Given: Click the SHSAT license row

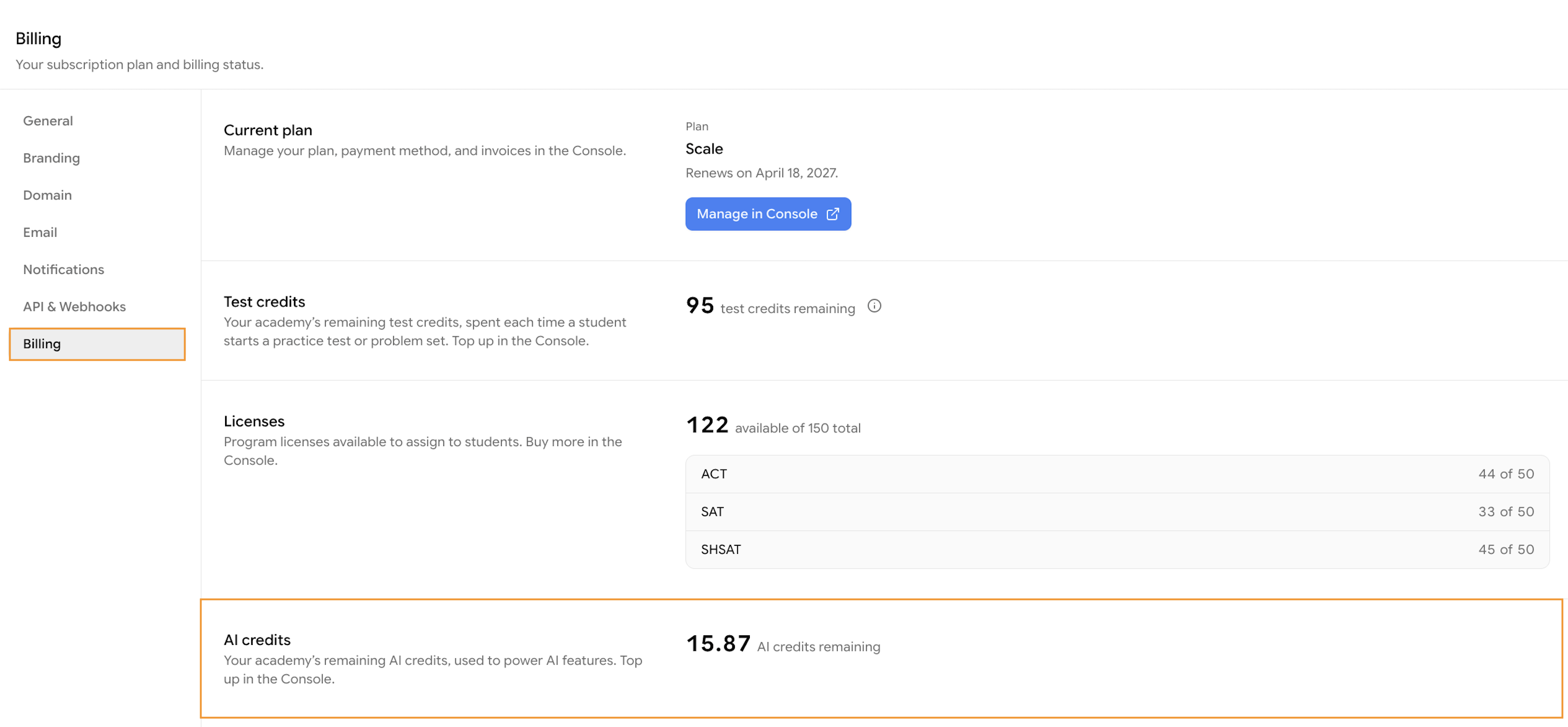Looking at the screenshot, I should [x=1117, y=550].
